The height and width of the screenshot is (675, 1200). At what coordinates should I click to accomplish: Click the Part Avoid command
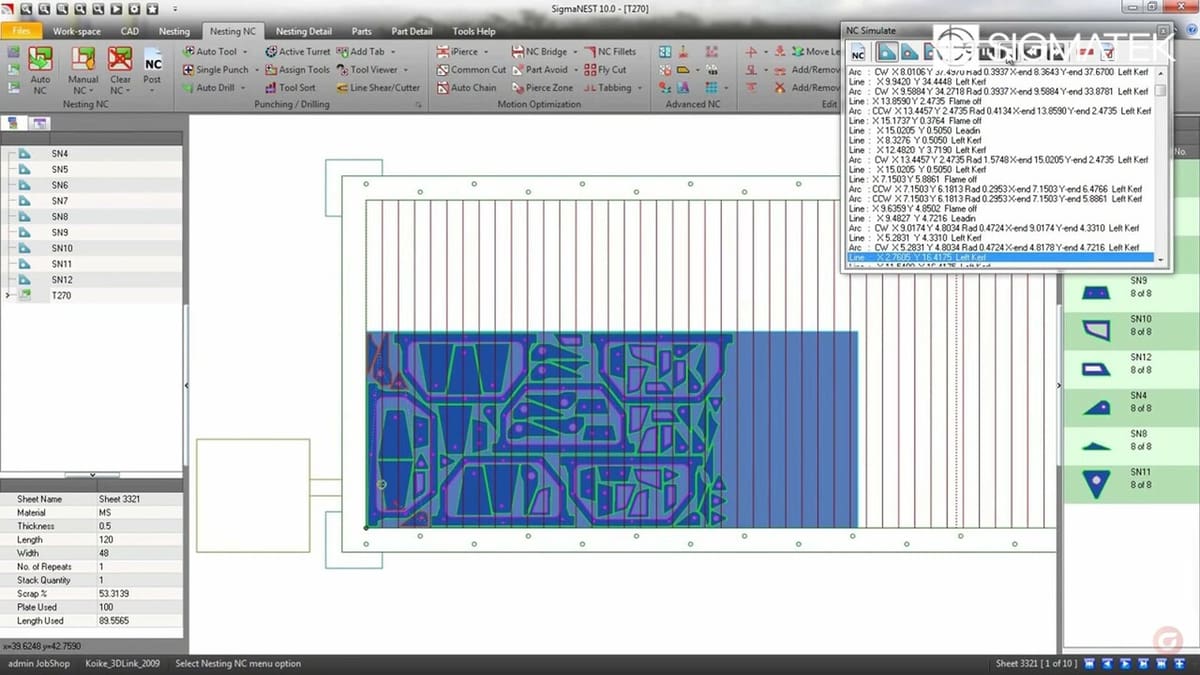pos(539,70)
